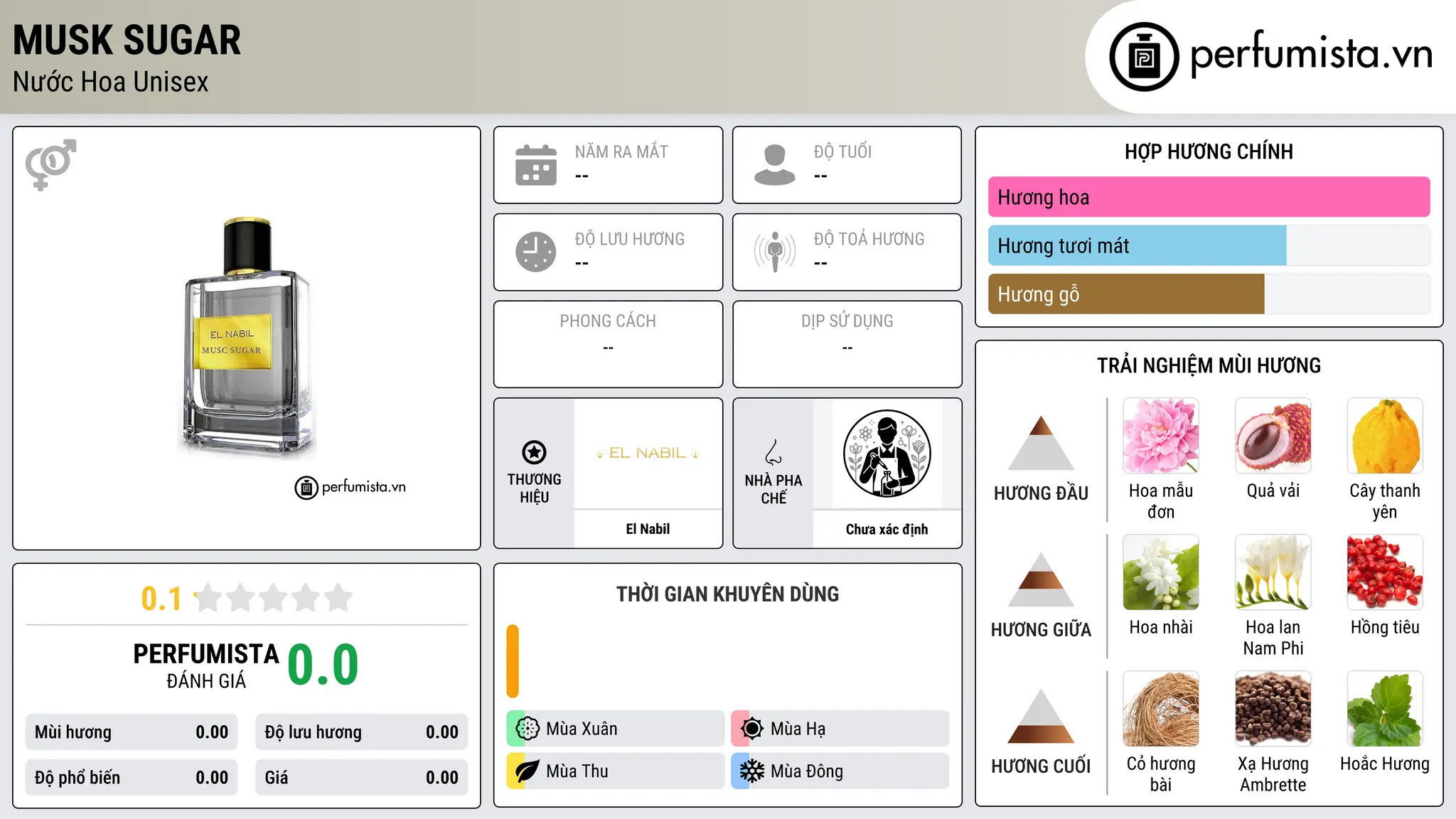
Task: Click the pink Hương hoa accord bar
Action: [x=1209, y=197]
